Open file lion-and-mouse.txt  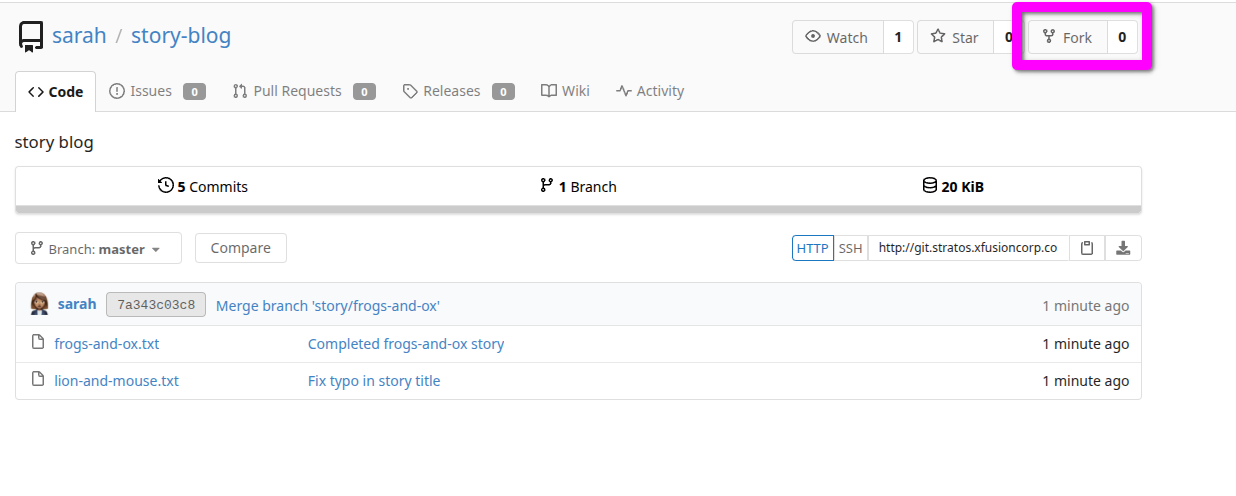click(117, 381)
